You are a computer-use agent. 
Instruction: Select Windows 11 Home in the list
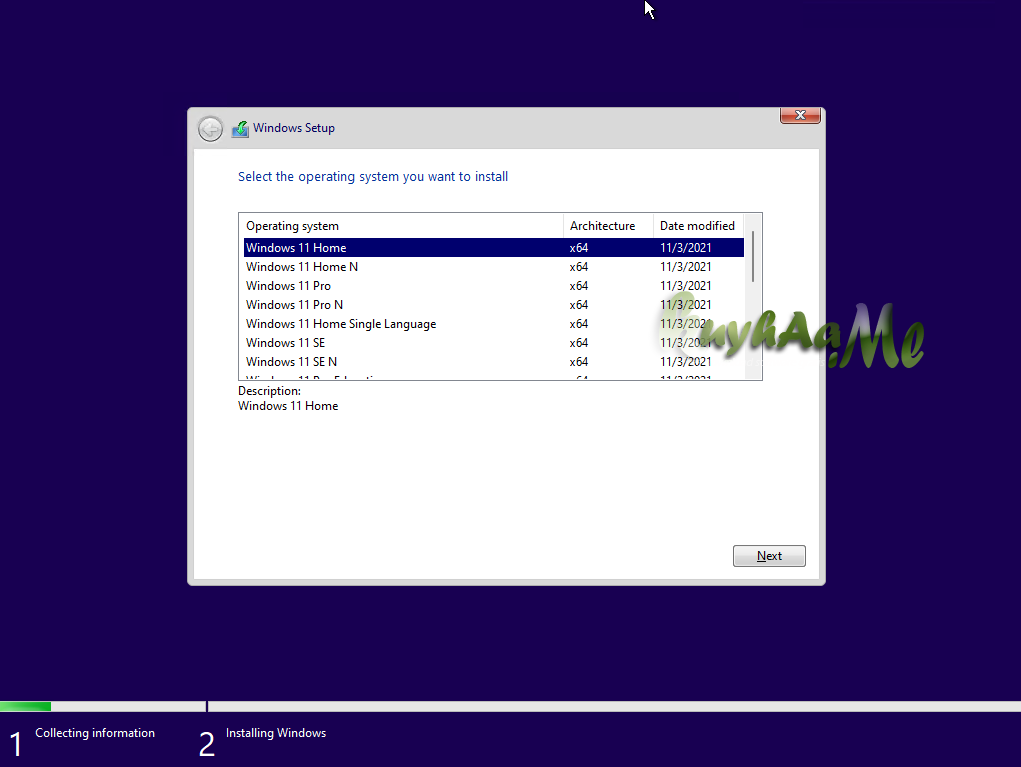pos(494,247)
